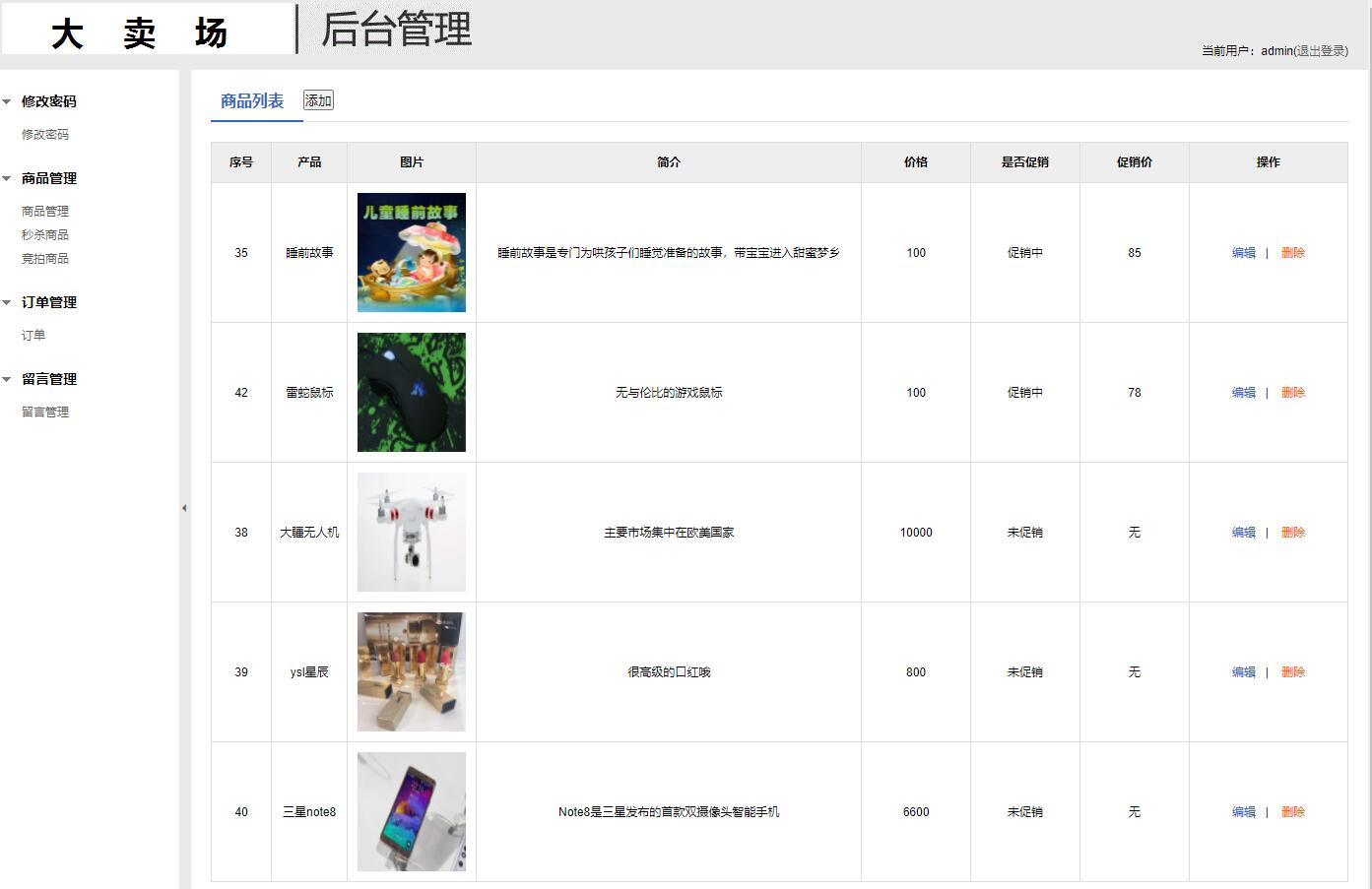Edit the 睡前故事 product
Viewport: 1372px width, 889px height.
coord(1243,252)
